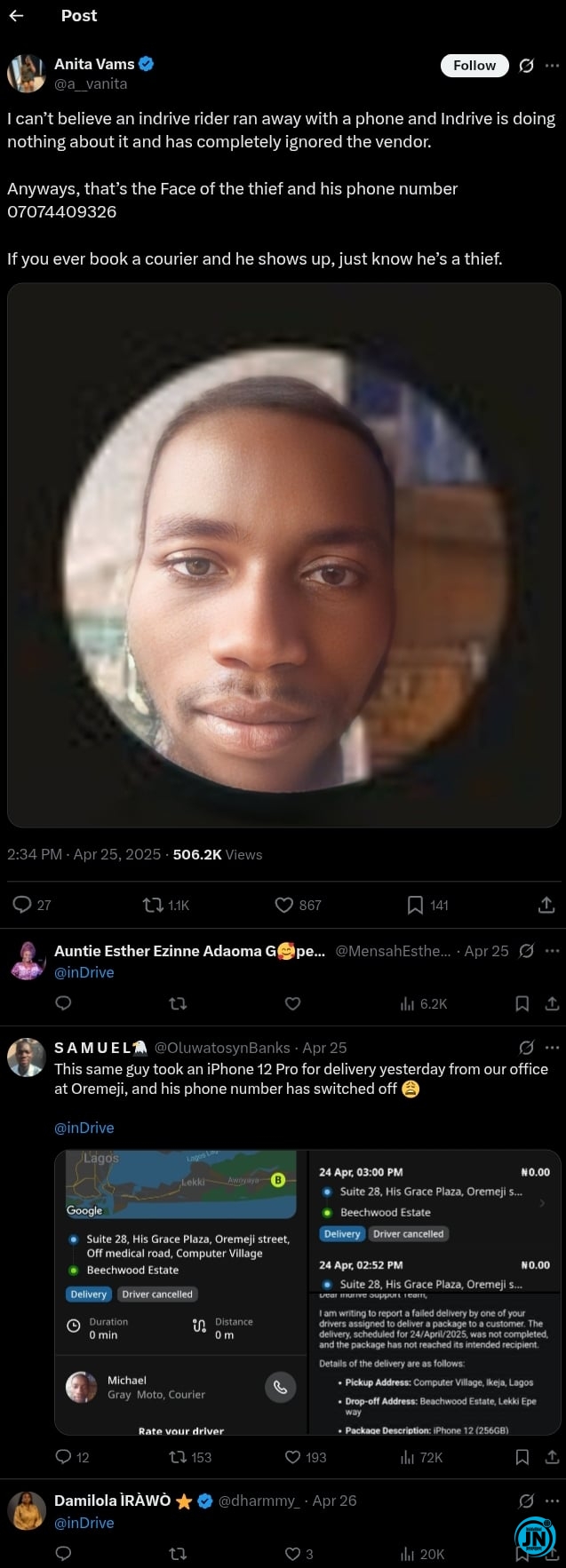
Task: Open more options on SAMUEL's reply
Action: pyautogui.click(x=553, y=1048)
